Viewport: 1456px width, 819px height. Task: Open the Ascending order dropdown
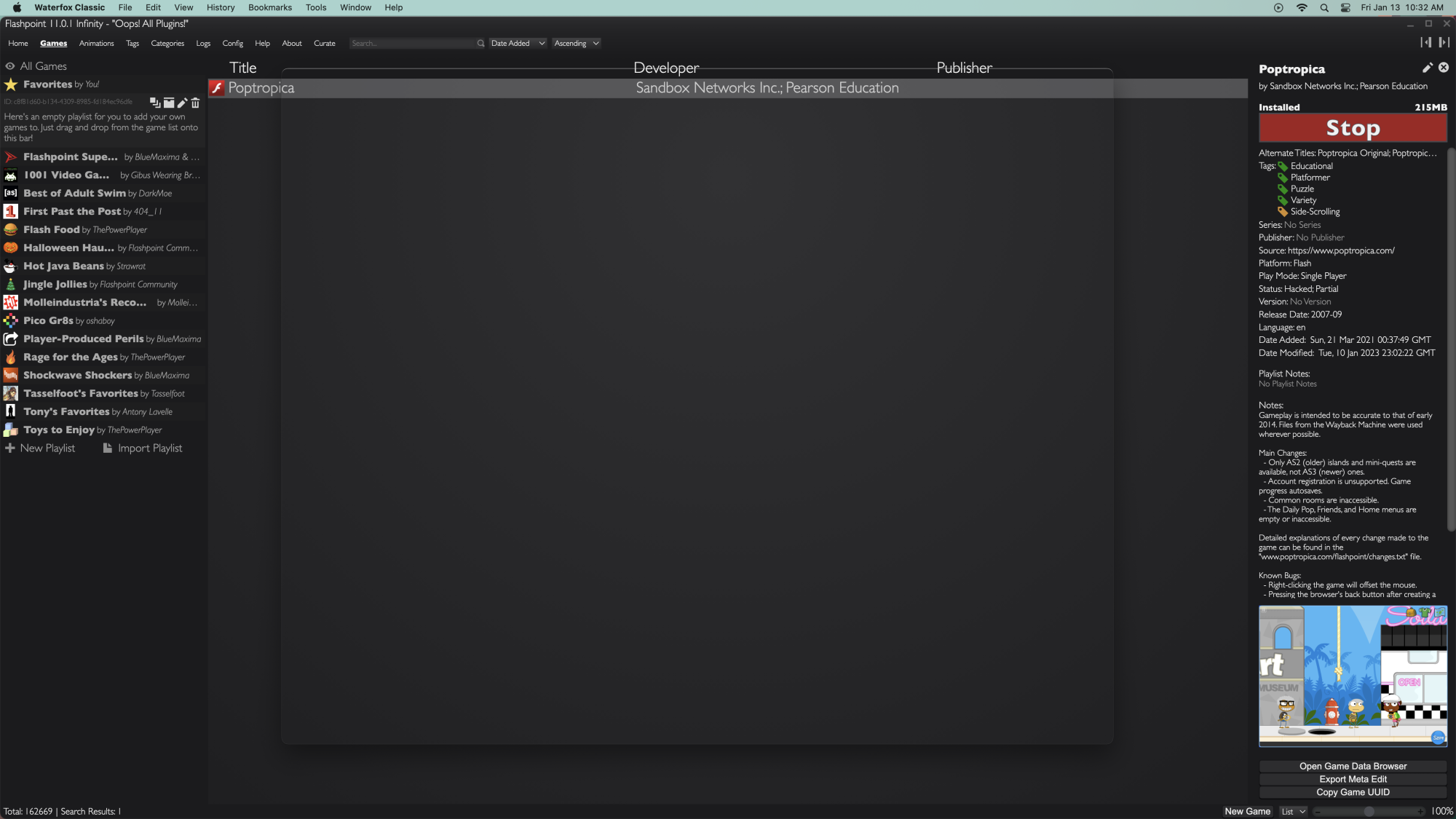click(576, 43)
